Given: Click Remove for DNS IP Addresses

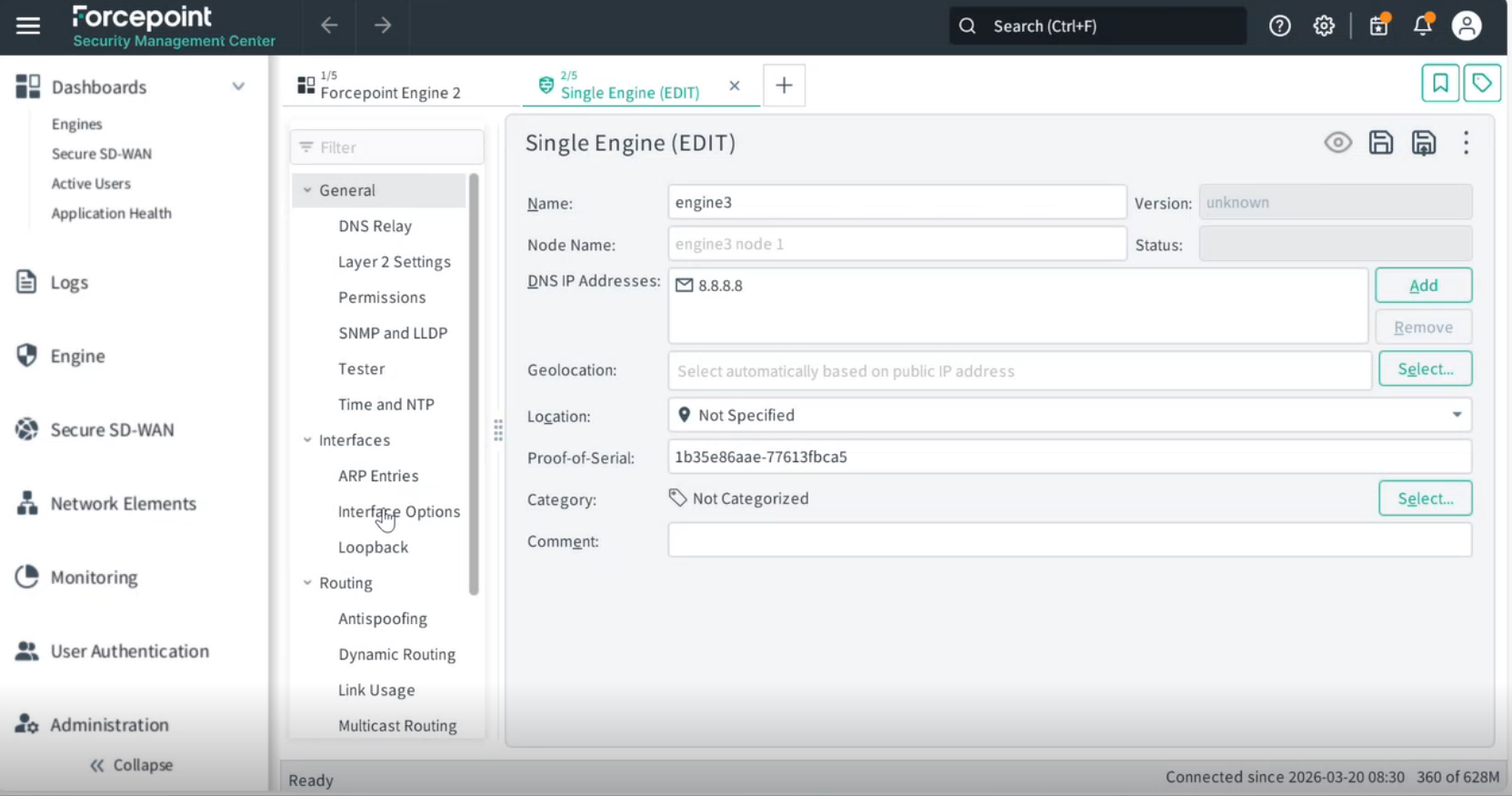Looking at the screenshot, I should (1423, 327).
